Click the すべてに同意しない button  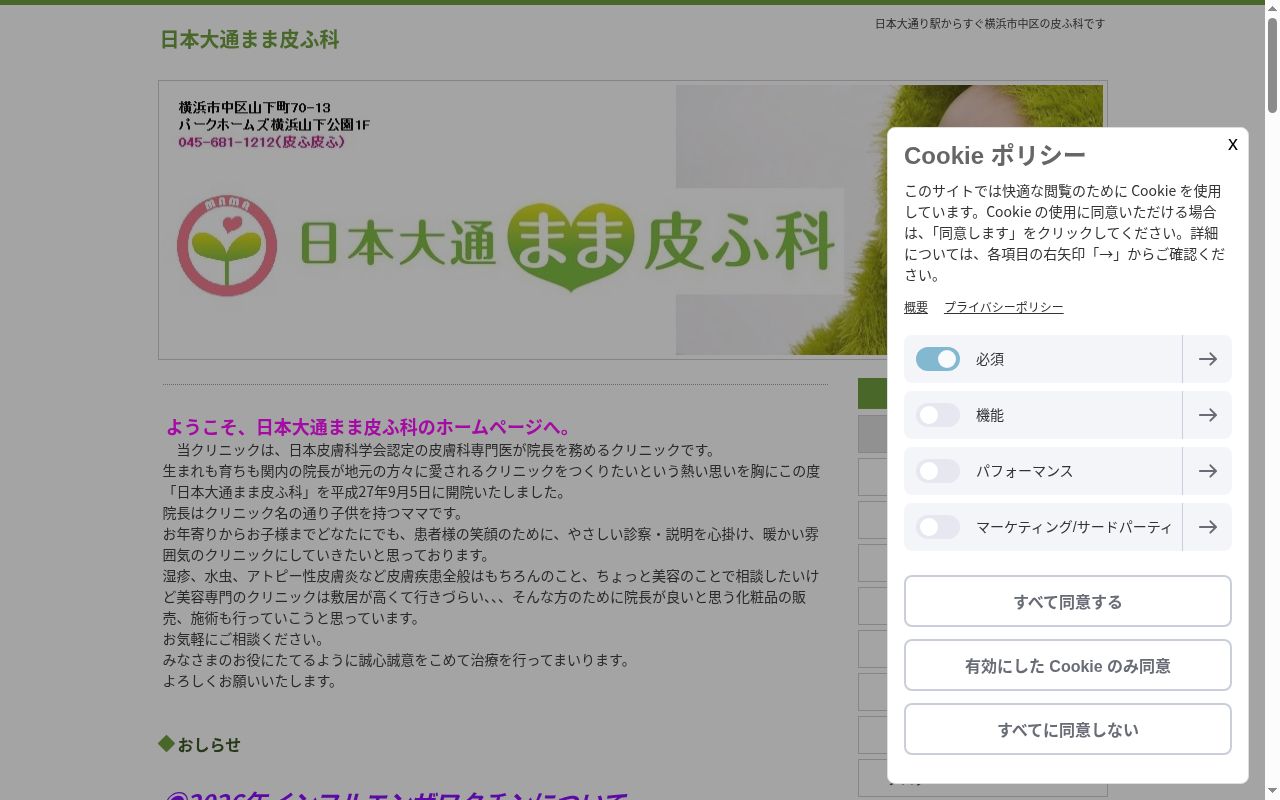[x=1068, y=729]
